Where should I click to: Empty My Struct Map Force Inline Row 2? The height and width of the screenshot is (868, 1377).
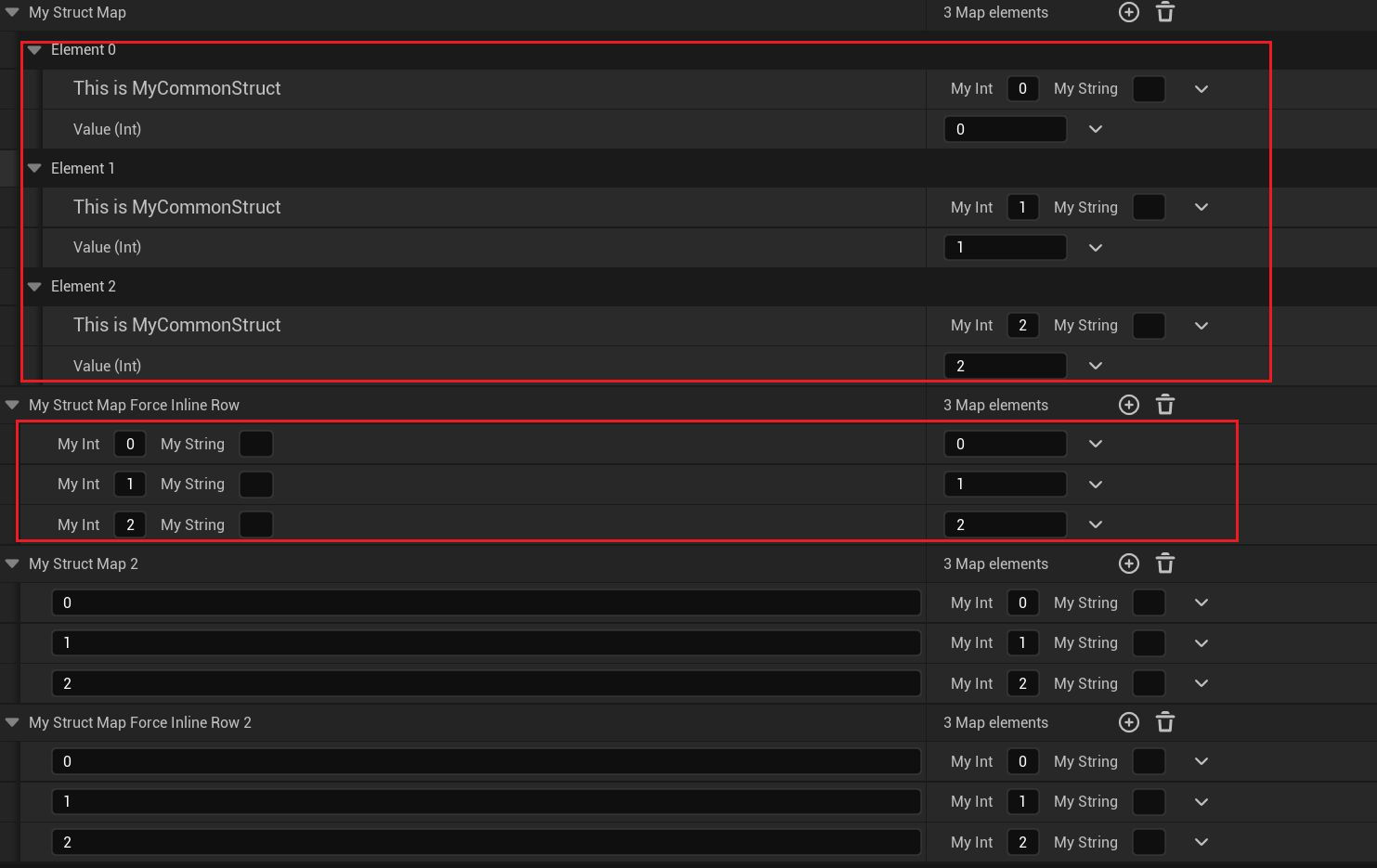point(1165,722)
